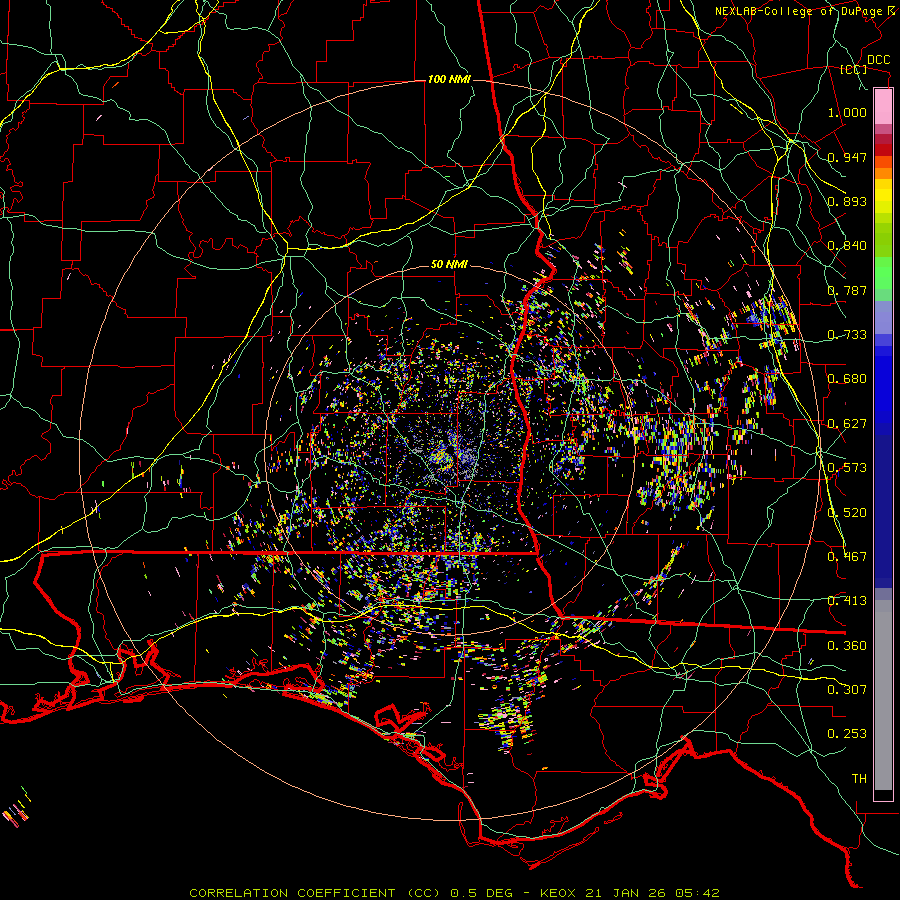Screen dimensions: 900x900
Task: Click the 0.413 legend value
Action: 847,601
